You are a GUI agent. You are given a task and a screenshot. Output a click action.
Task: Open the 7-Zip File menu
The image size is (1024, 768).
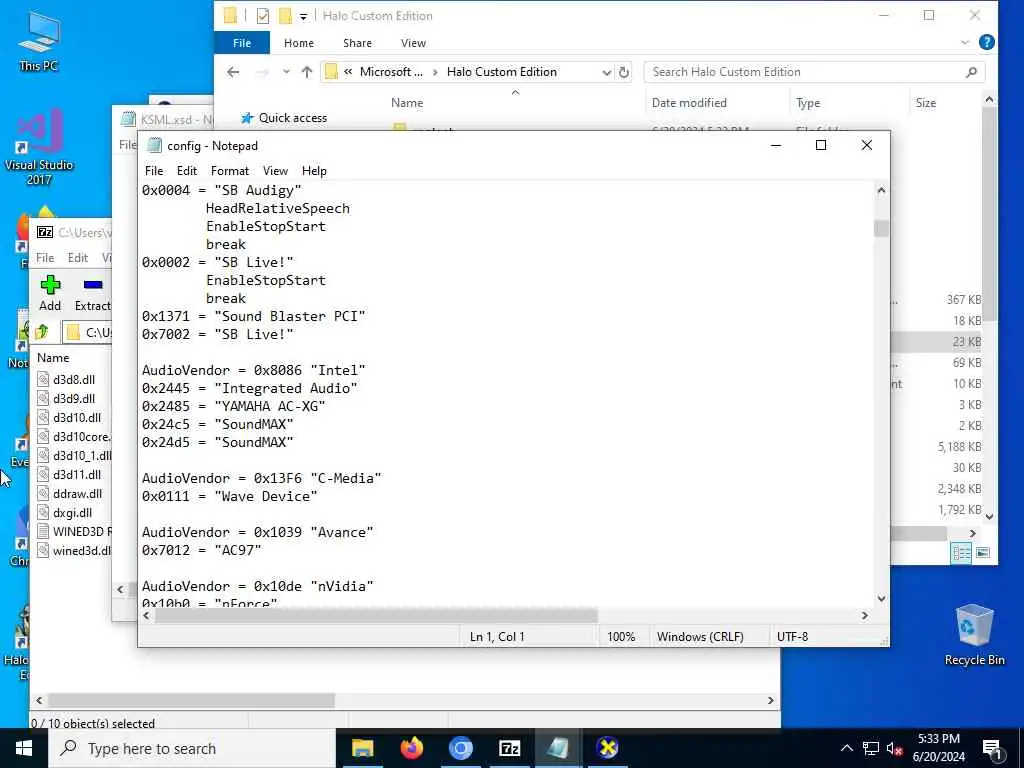45,257
